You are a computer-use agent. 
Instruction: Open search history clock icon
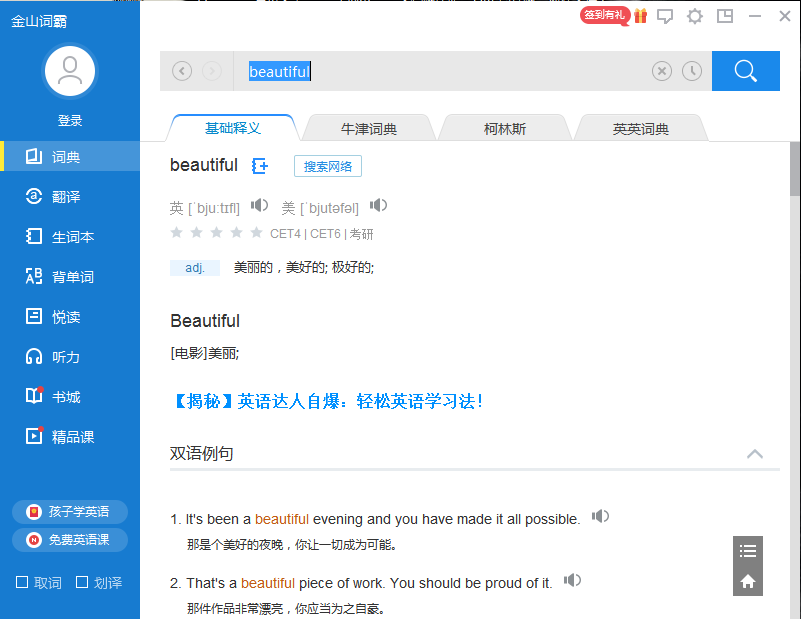[692, 71]
